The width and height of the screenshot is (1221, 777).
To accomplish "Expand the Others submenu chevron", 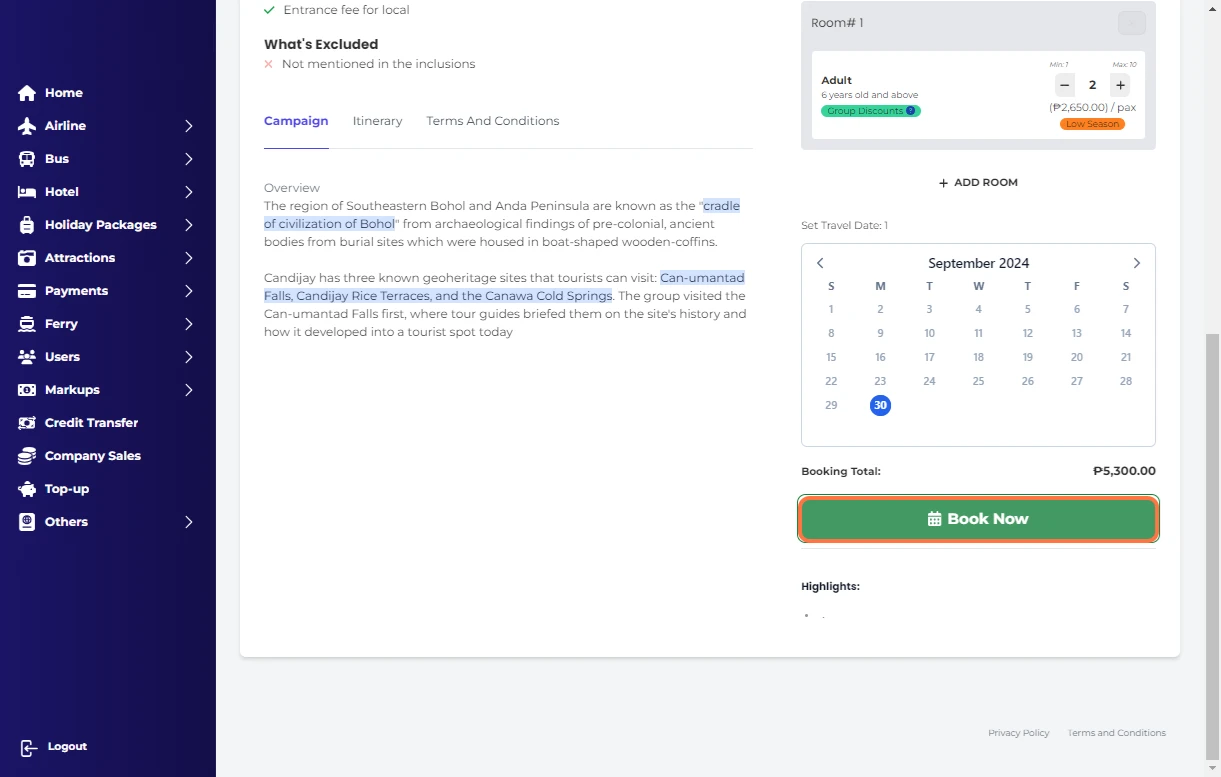I will pyautogui.click(x=188, y=522).
